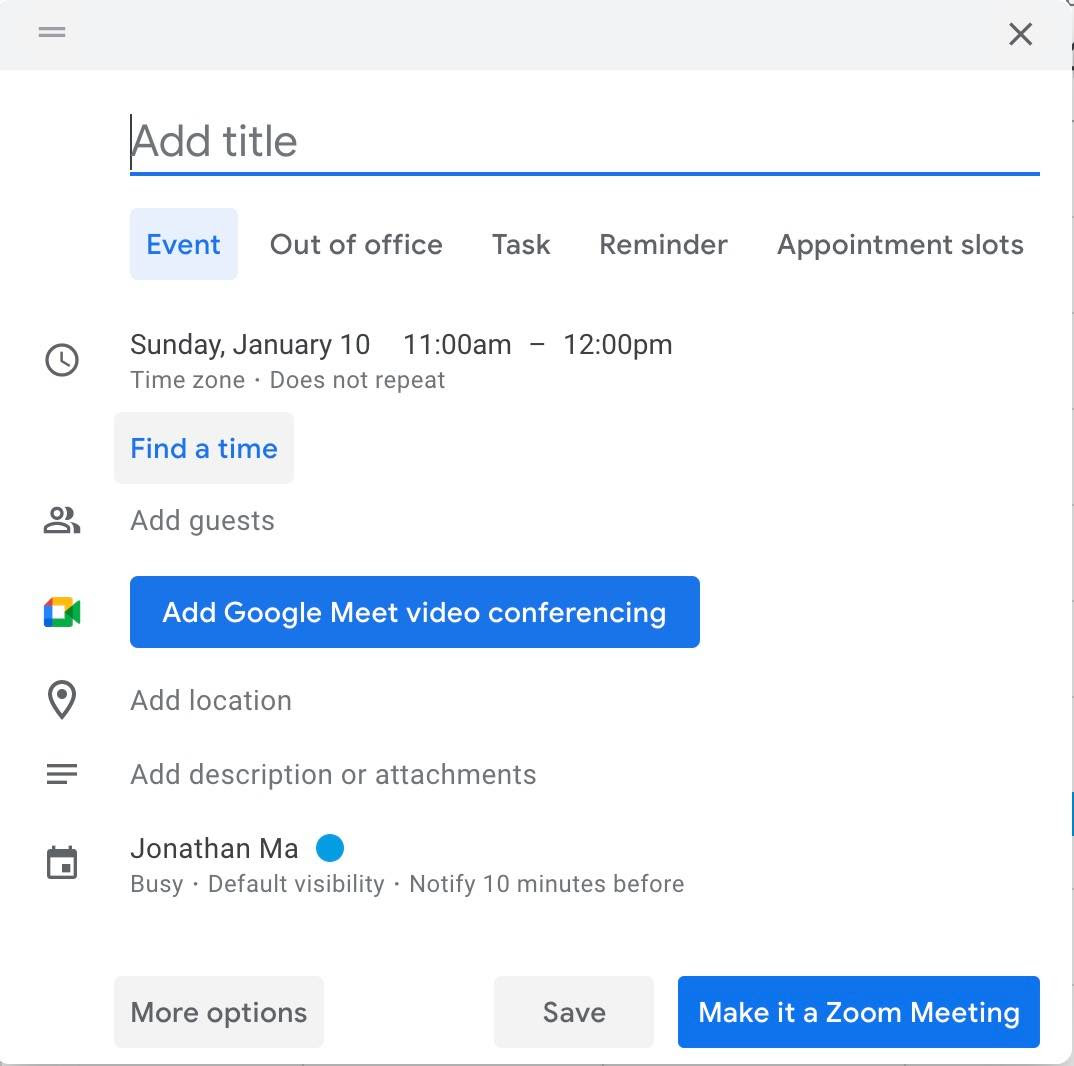Click the guests people icon
Viewport: 1074px width, 1066px height.
click(62, 521)
